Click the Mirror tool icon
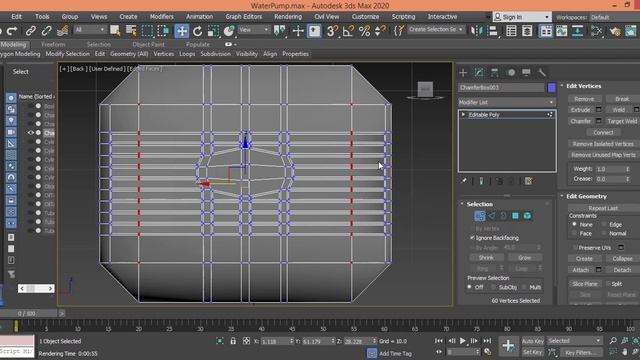The height and width of the screenshot is (360, 640). 476,31
